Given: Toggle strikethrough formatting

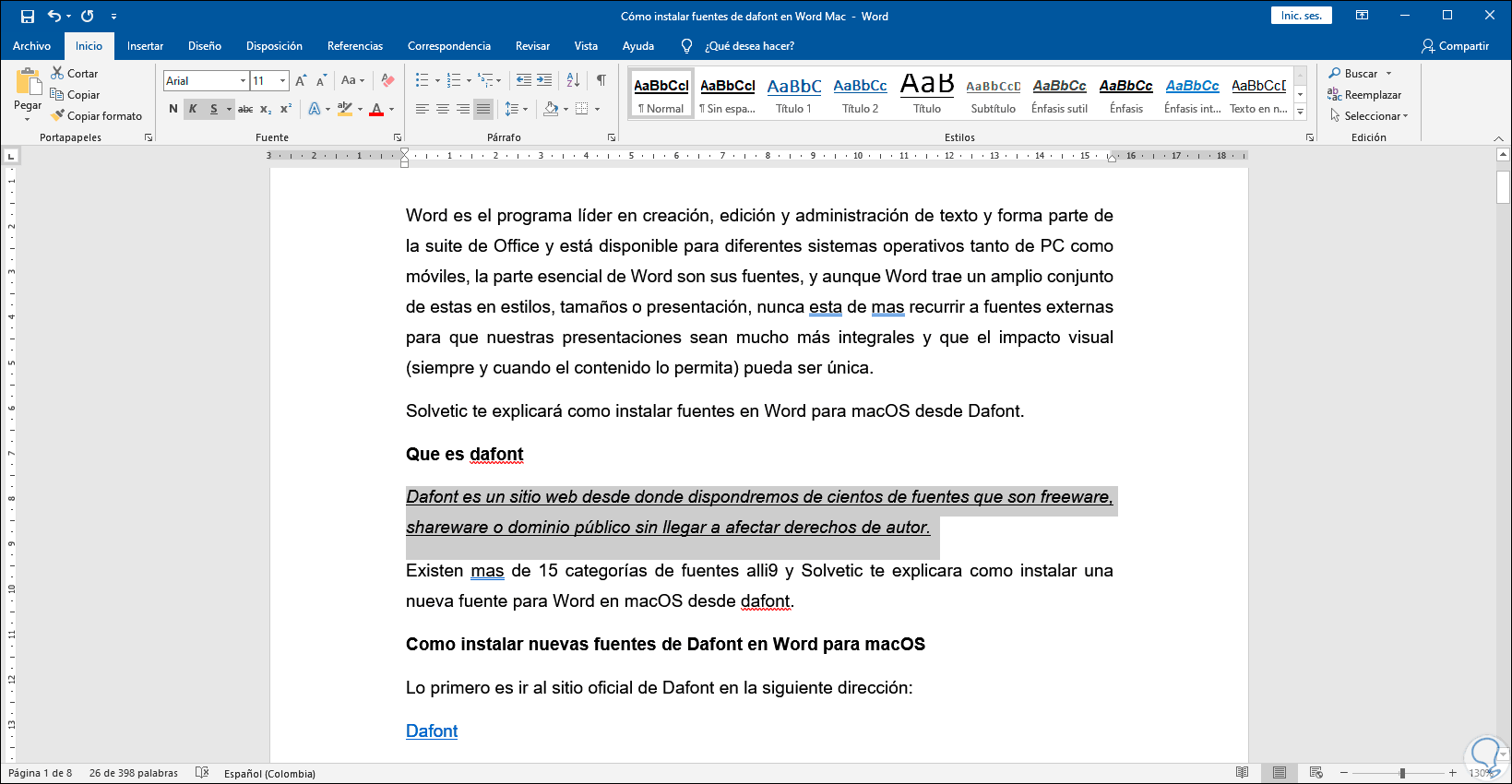Looking at the screenshot, I should coord(245,109).
